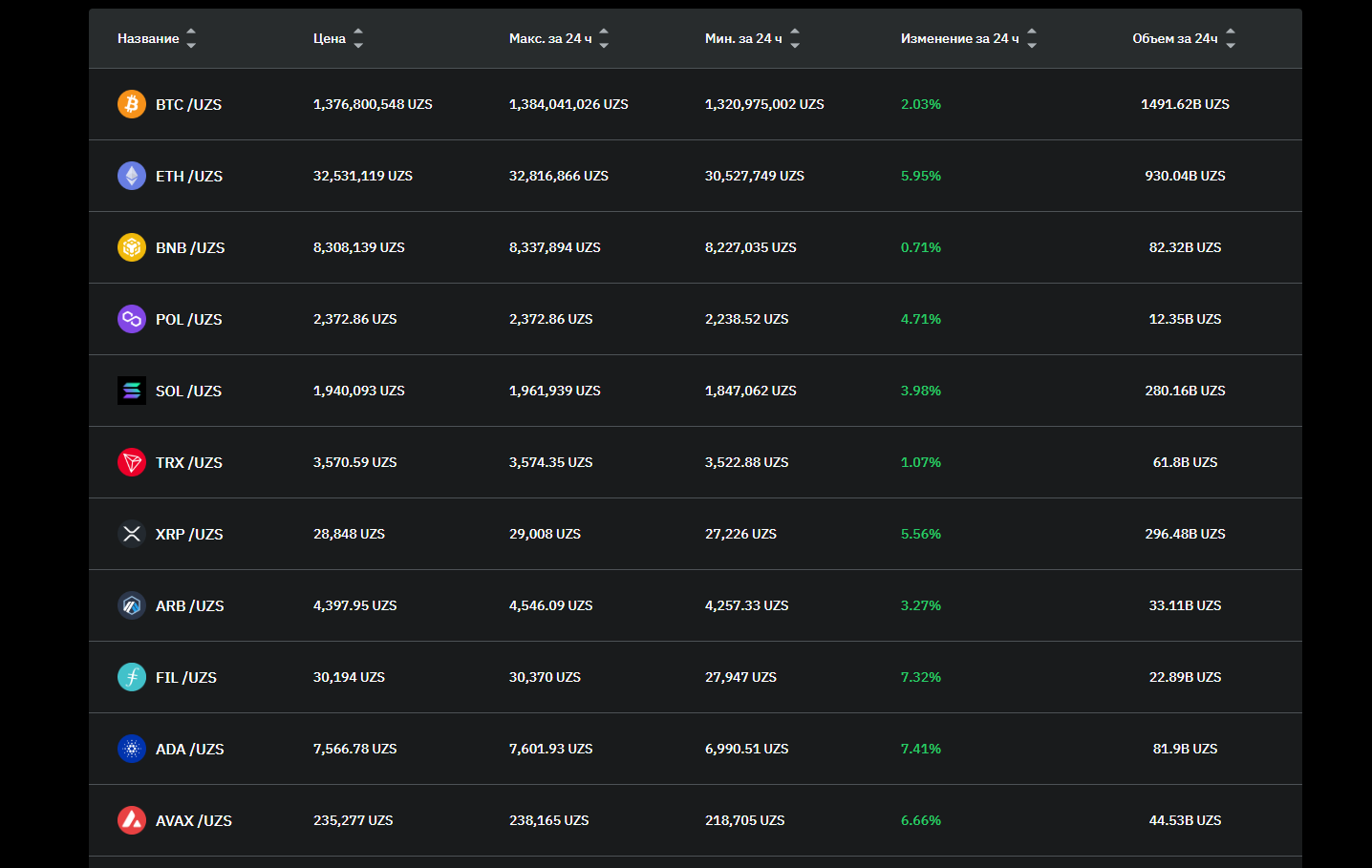The image size is (1372, 868).
Task: Sort by Мин. за 24 ч arrows
Action: click(795, 38)
